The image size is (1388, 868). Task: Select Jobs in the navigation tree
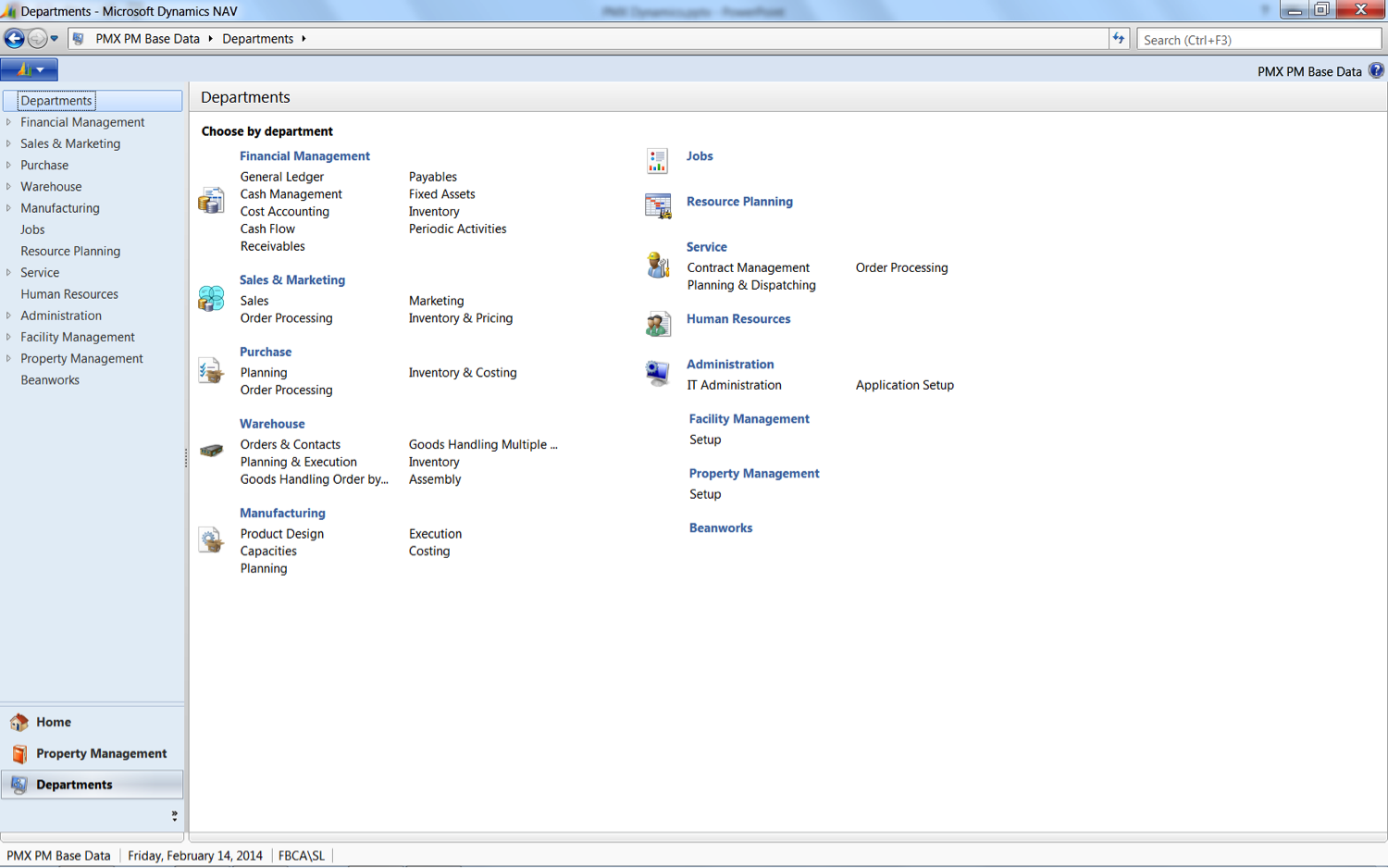click(32, 229)
